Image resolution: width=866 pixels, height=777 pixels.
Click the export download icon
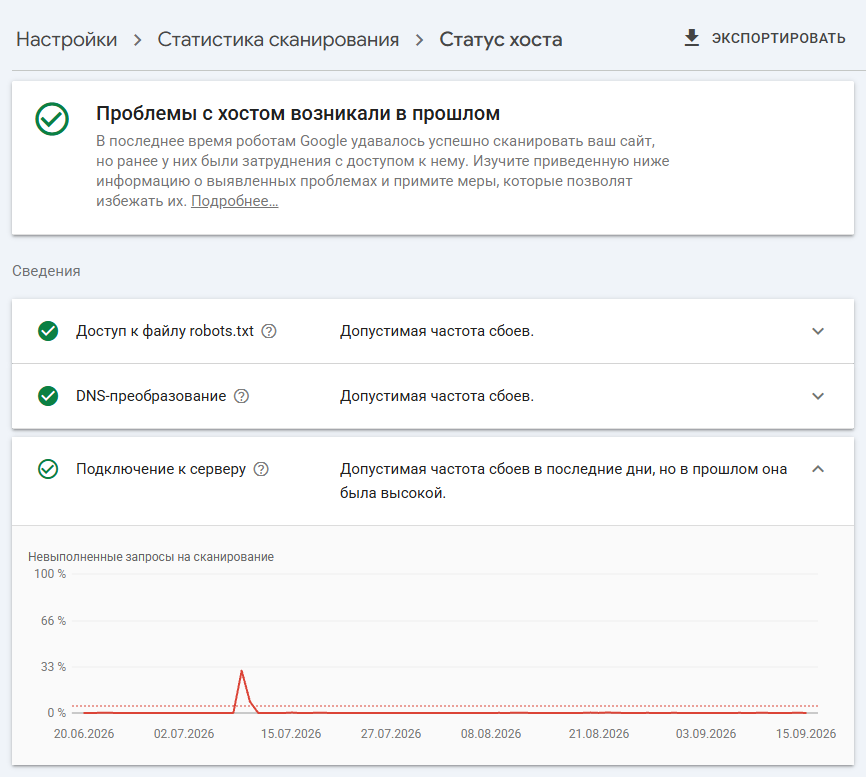pos(691,38)
